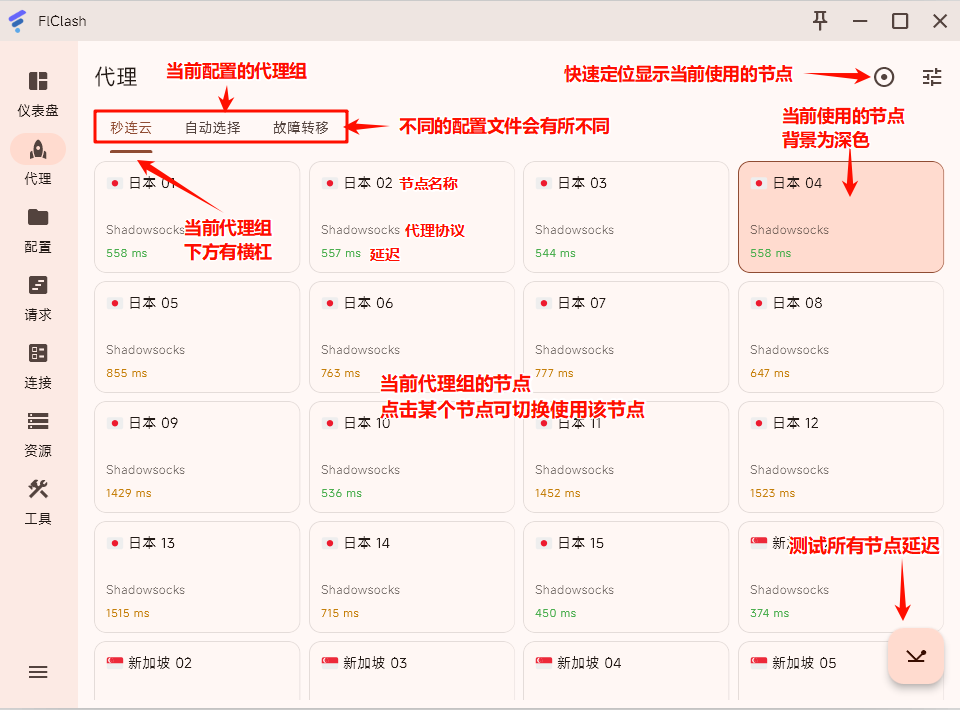The image size is (960, 710).
Task: Select the 代理 rocket icon in sidebar
Action: pyautogui.click(x=38, y=149)
